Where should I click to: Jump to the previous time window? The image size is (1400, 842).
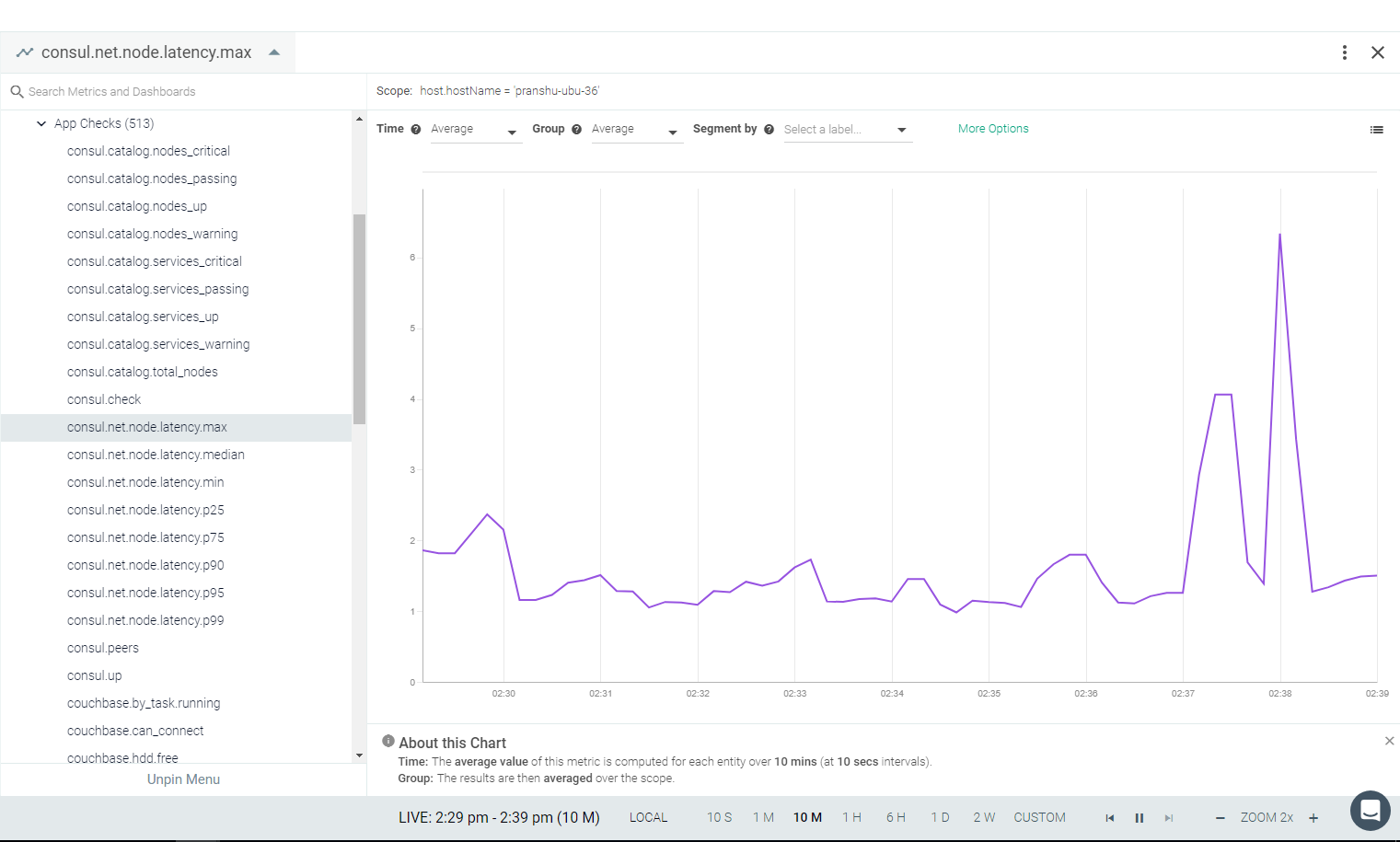[x=1110, y=818]
